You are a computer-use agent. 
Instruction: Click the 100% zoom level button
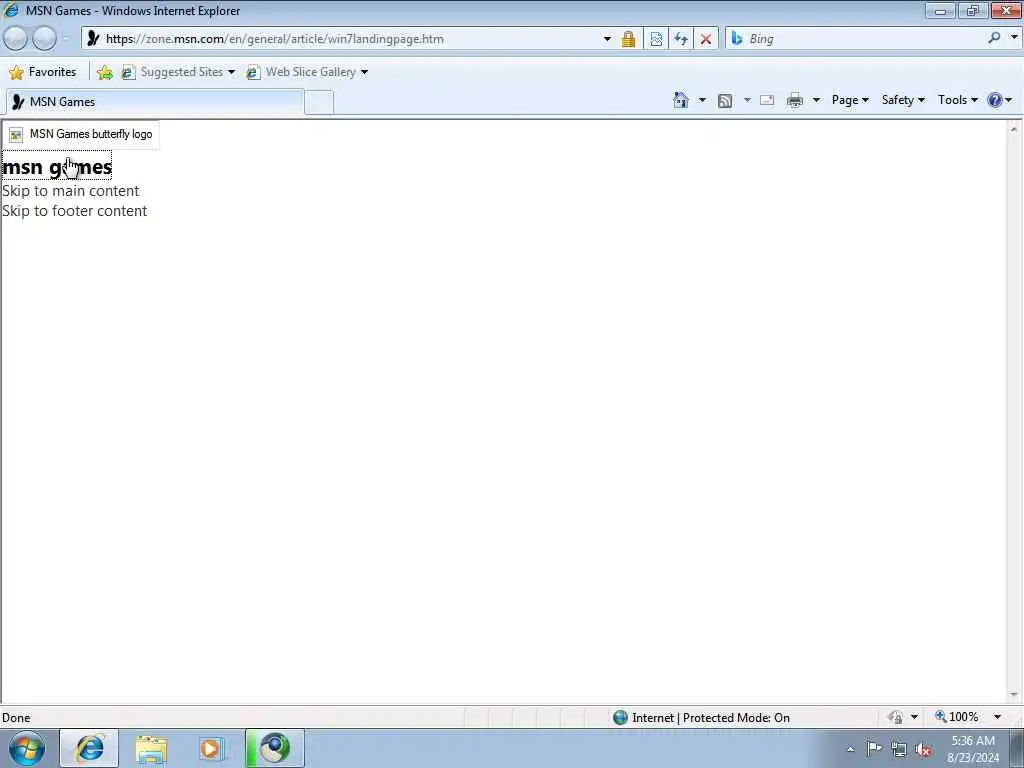(x=957, y=717)
